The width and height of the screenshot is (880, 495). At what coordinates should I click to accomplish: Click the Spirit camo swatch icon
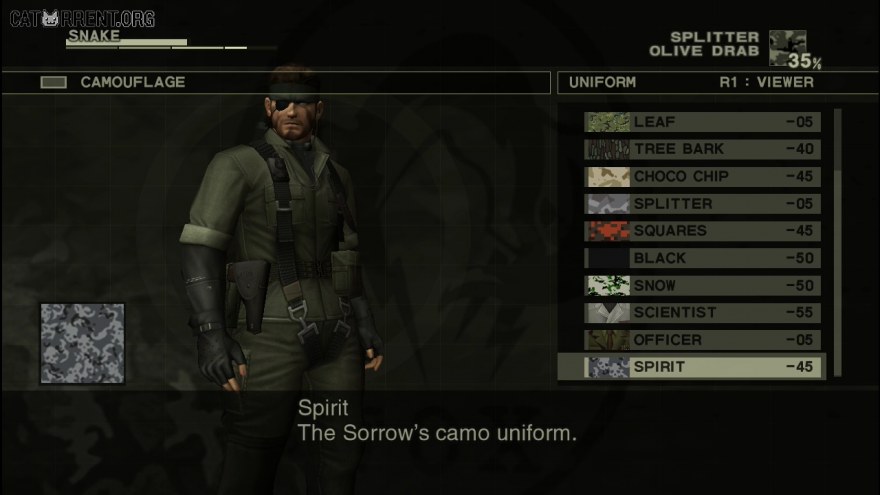click(x=607, y=367)
